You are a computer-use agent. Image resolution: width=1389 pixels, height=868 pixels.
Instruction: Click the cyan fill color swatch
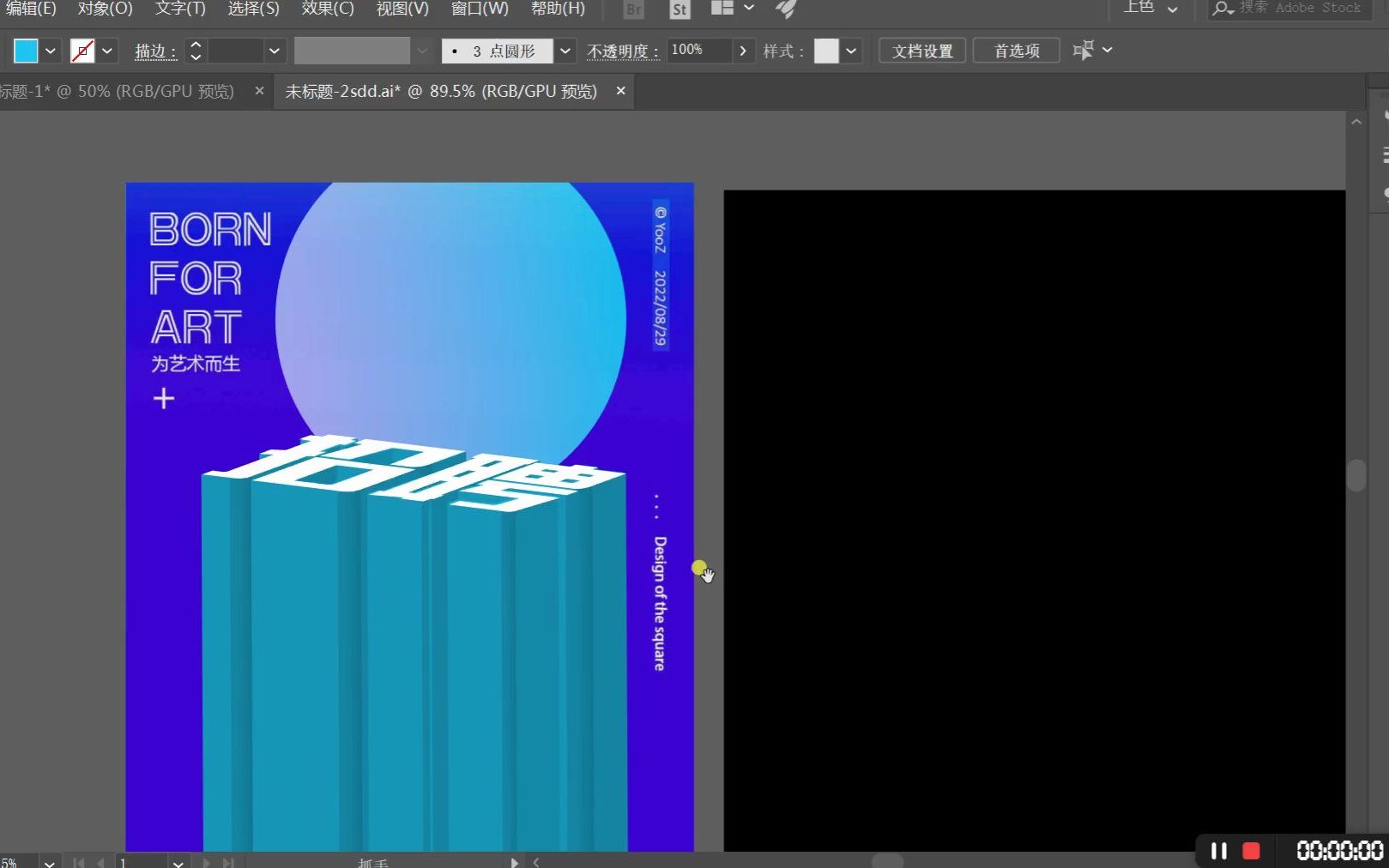pyautogui.click(x=26, y=51)
